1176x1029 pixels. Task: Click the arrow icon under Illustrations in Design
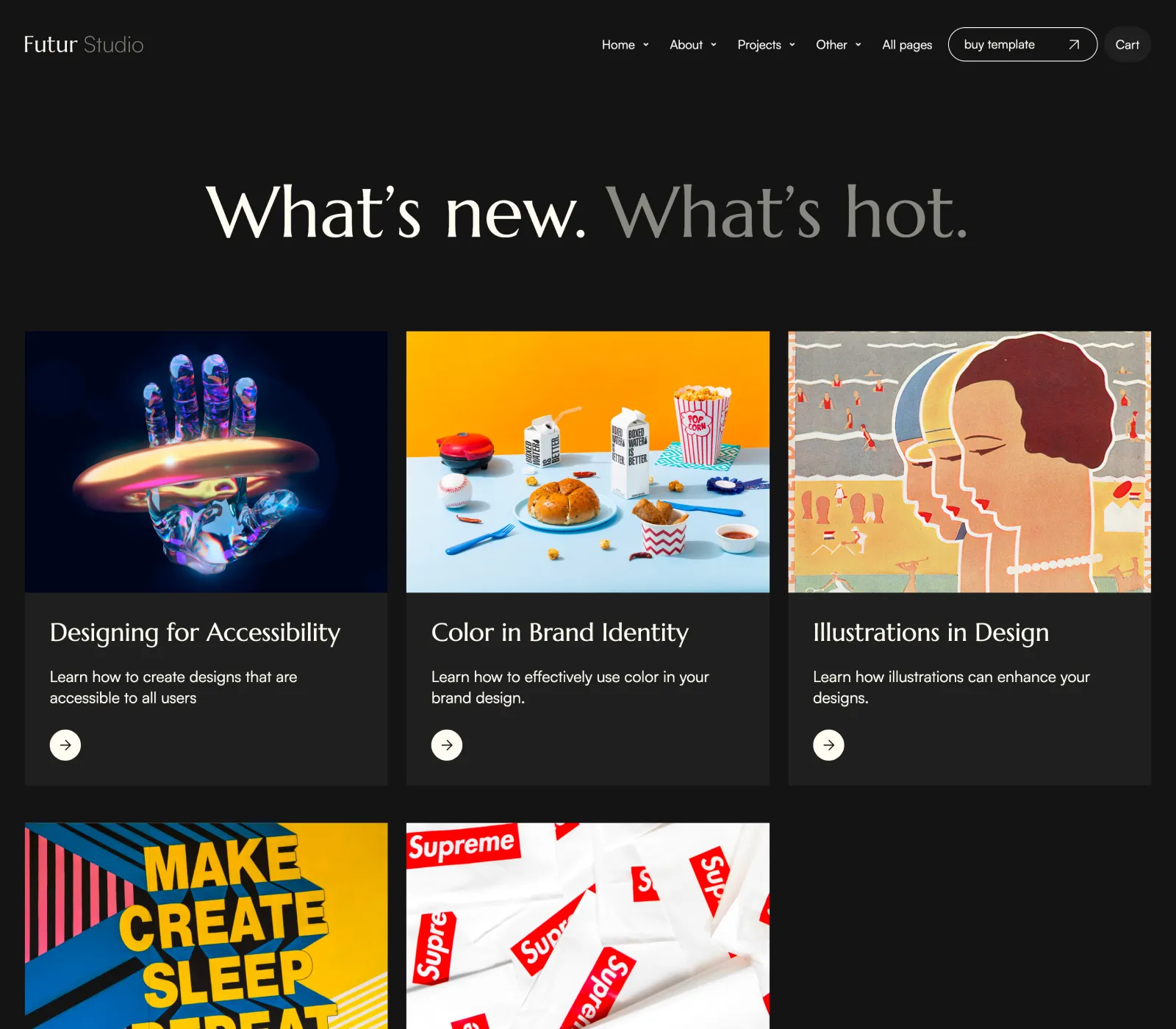828,745
